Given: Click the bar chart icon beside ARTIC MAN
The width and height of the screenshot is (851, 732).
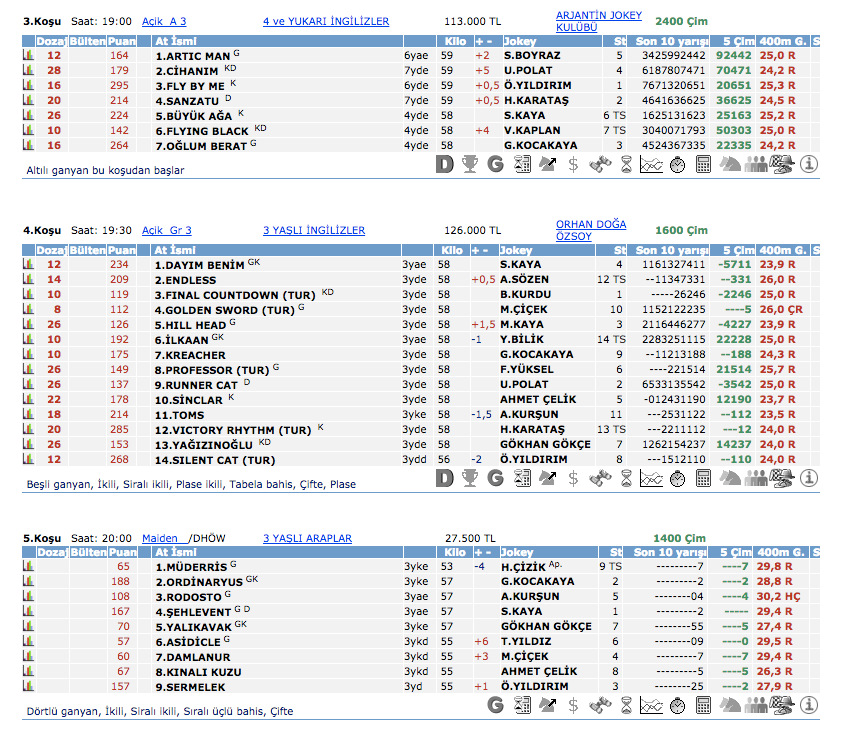Looking at the screenshot, I should (28, 56).
